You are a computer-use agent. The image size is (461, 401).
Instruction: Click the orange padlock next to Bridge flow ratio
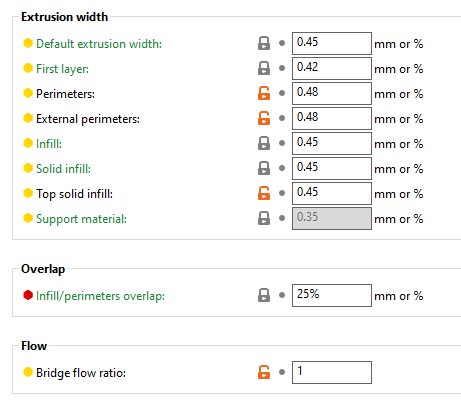(x=264, y=372)
